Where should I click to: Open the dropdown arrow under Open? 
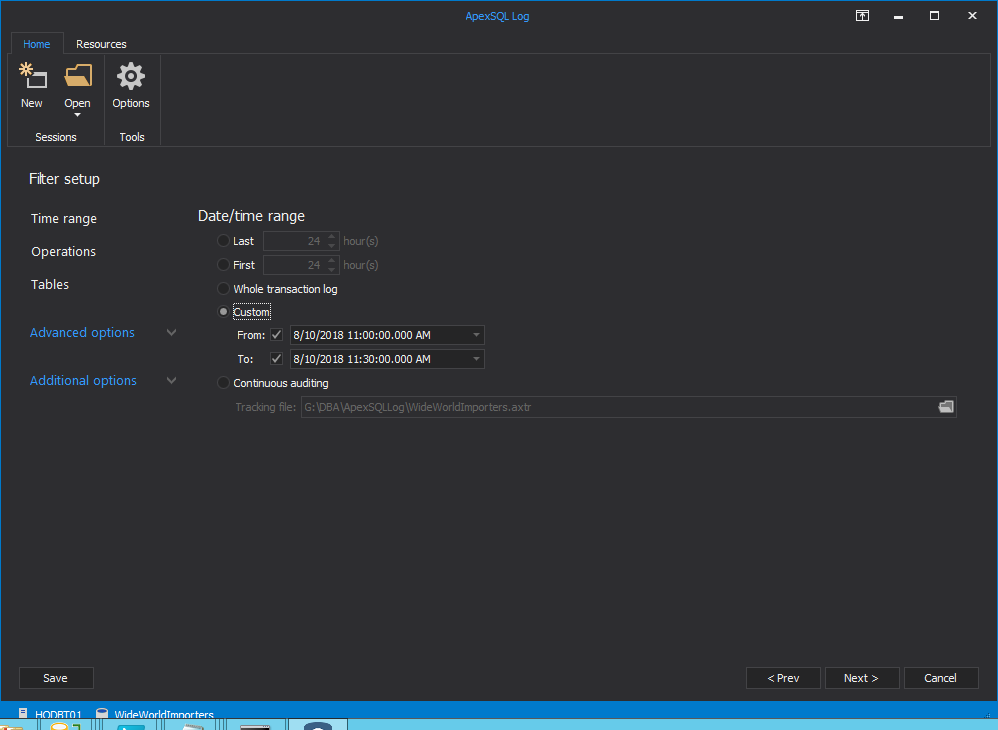78,115
